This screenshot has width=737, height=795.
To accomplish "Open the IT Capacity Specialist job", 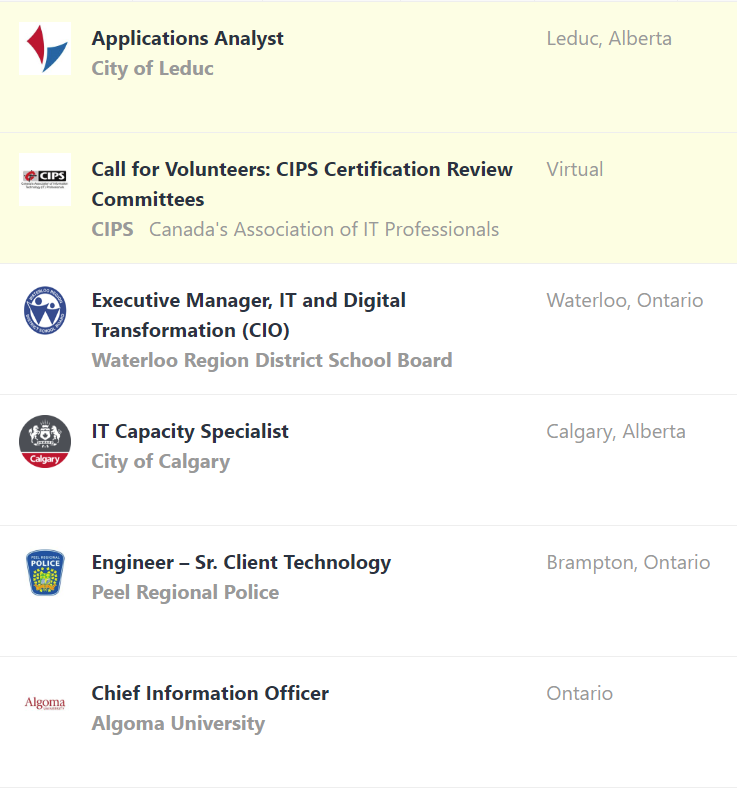I will 190,432.
